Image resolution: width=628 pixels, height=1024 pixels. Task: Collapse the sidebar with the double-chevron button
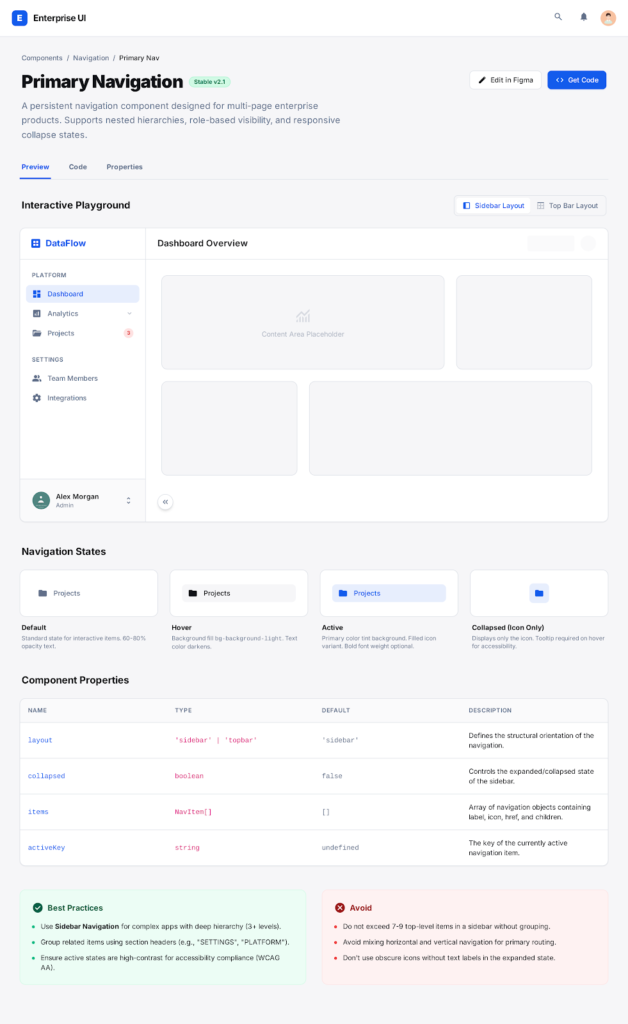[165, 502]
